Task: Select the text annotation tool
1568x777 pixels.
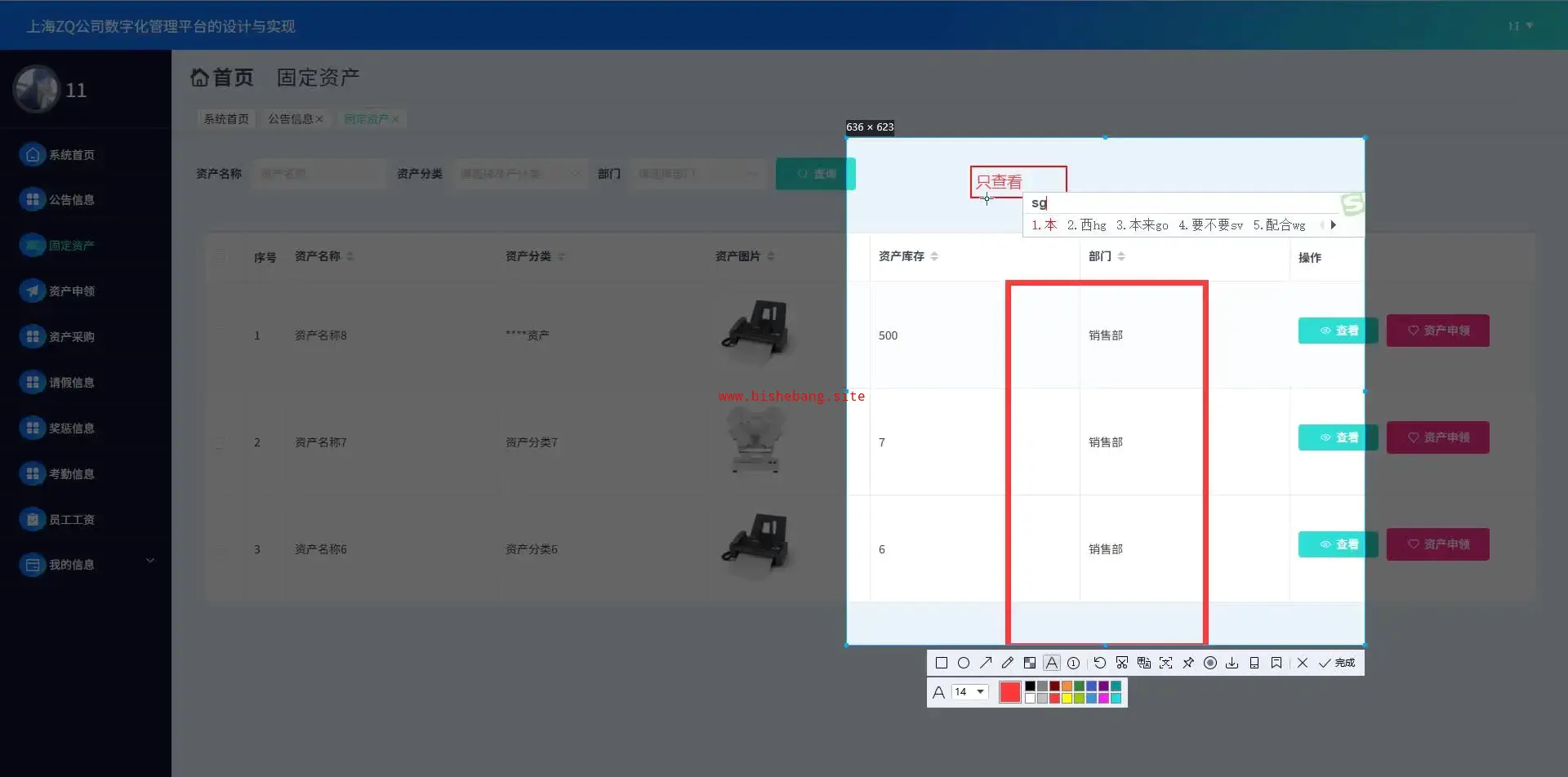Action: tap(1052, 663)
